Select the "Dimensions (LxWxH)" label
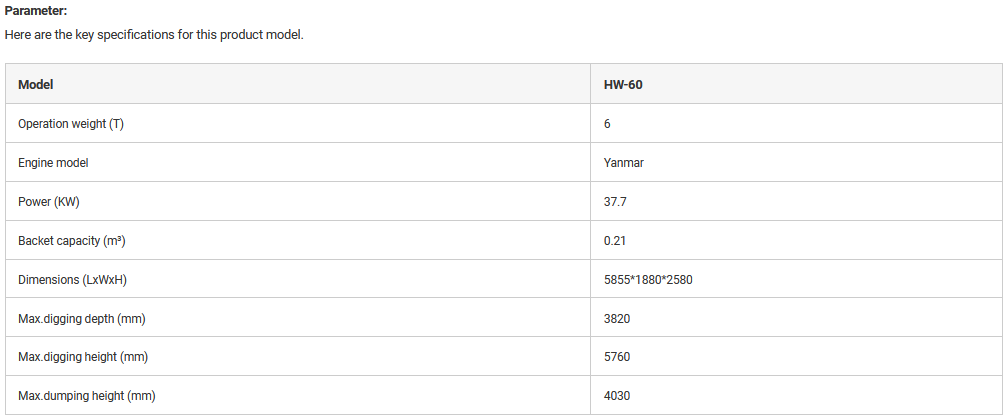Viewport: 1006px width, 418px height. pyautogui.click(x=72, y=280)
